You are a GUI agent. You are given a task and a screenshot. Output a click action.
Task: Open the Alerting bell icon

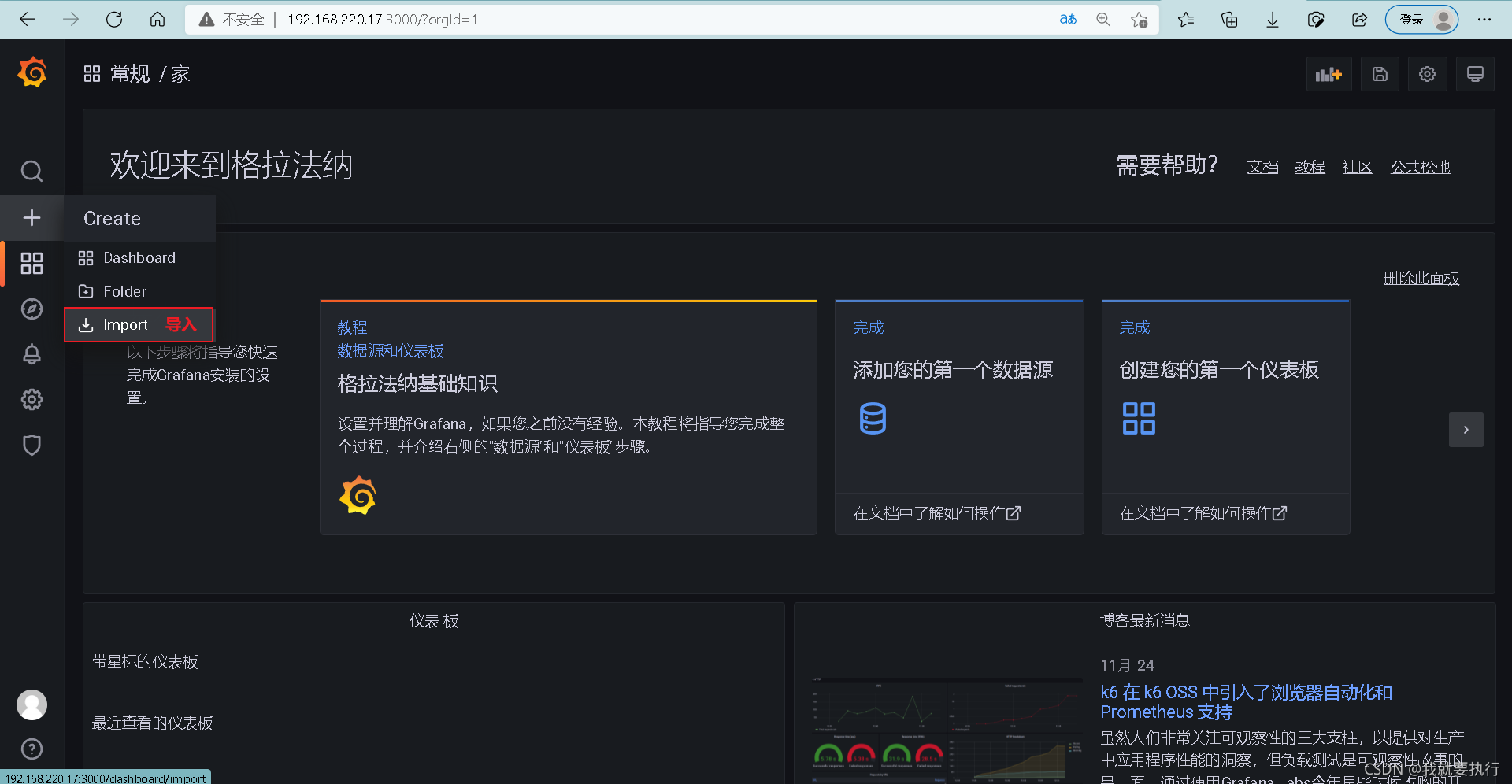coord(31,354)
